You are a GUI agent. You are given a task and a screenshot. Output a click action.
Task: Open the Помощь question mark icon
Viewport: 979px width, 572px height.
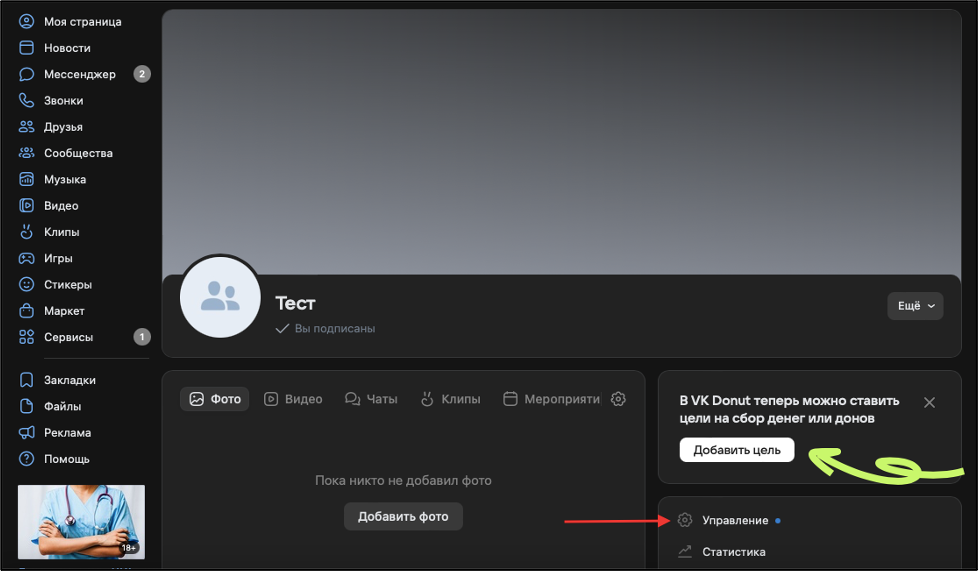point(26,459)
